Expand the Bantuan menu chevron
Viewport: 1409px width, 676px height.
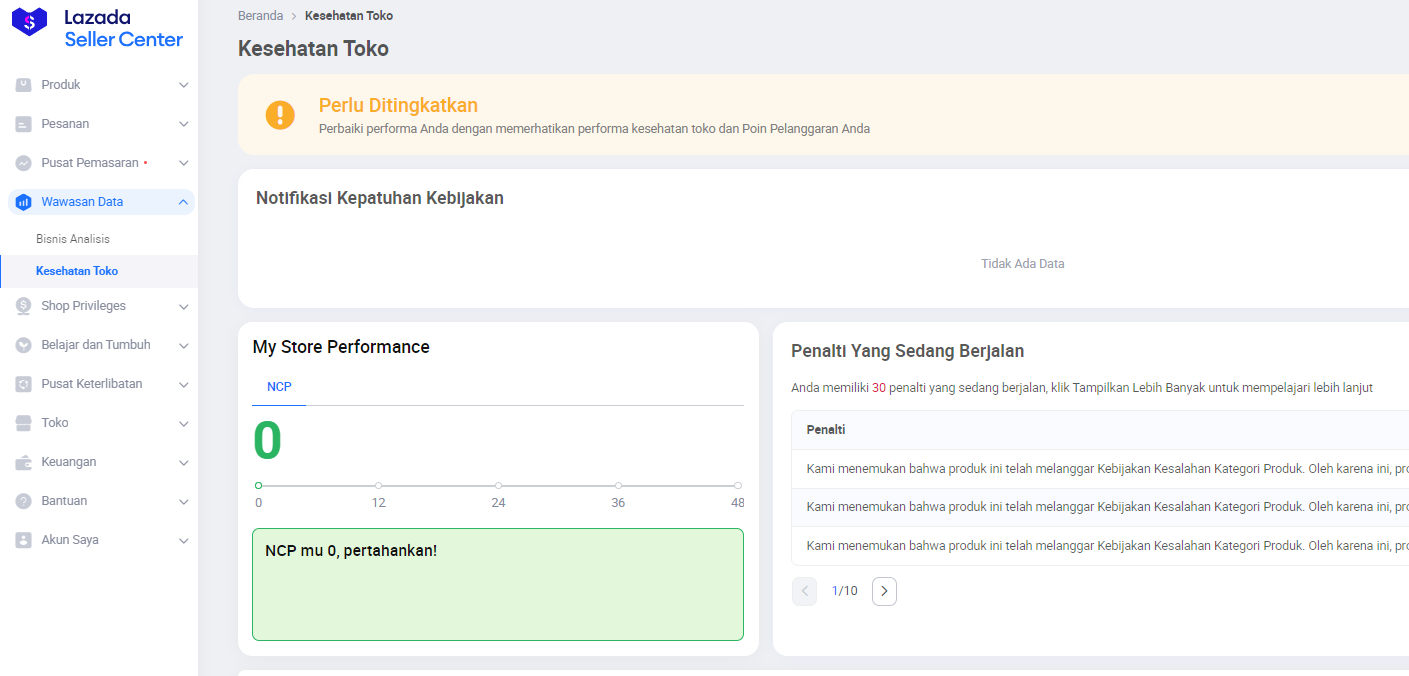(x=183, y=501)
